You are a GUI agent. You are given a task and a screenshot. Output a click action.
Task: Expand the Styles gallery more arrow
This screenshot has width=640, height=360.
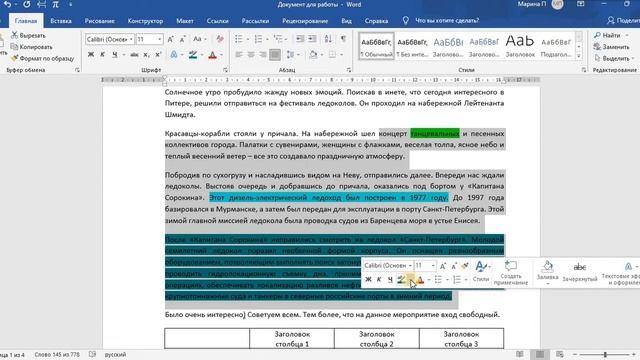579,55
